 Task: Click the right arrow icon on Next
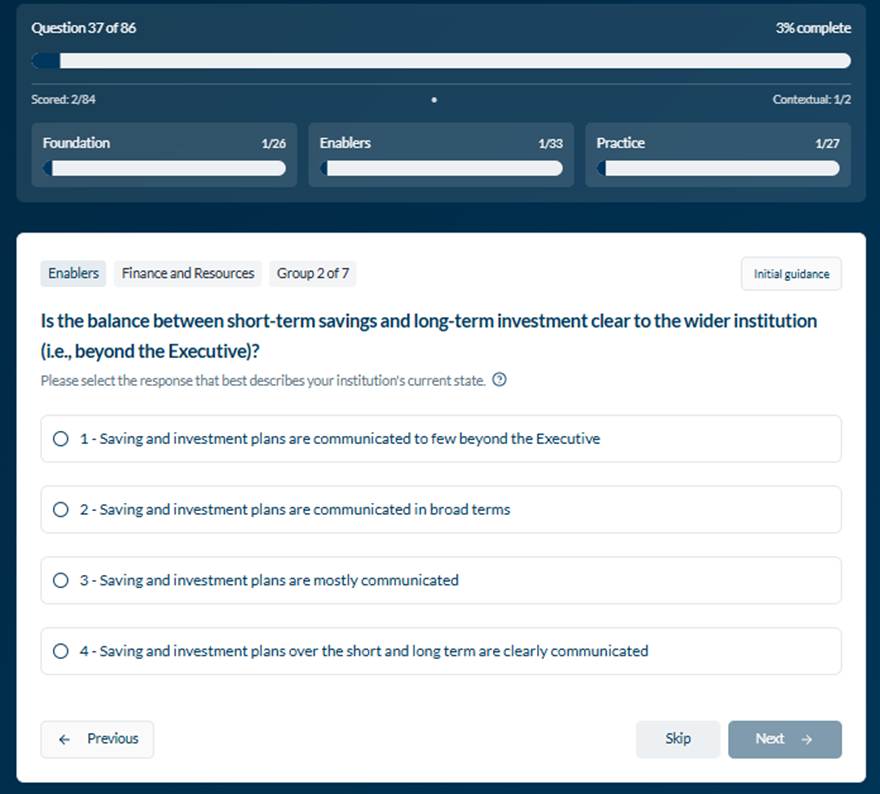[807, 739]
